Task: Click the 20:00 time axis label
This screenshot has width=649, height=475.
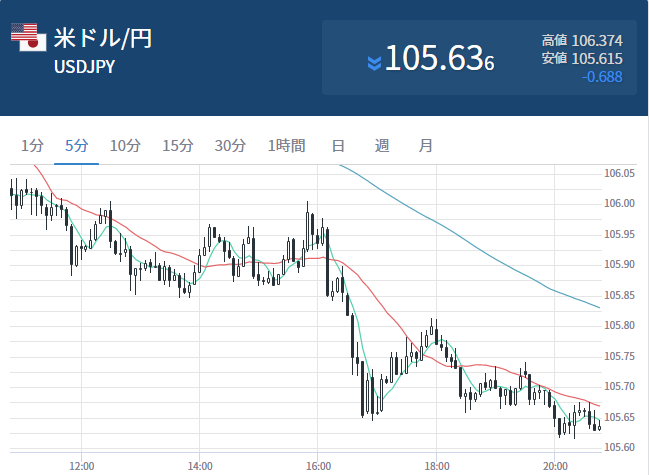Action: pyautogui.click(x=555, y=465)
